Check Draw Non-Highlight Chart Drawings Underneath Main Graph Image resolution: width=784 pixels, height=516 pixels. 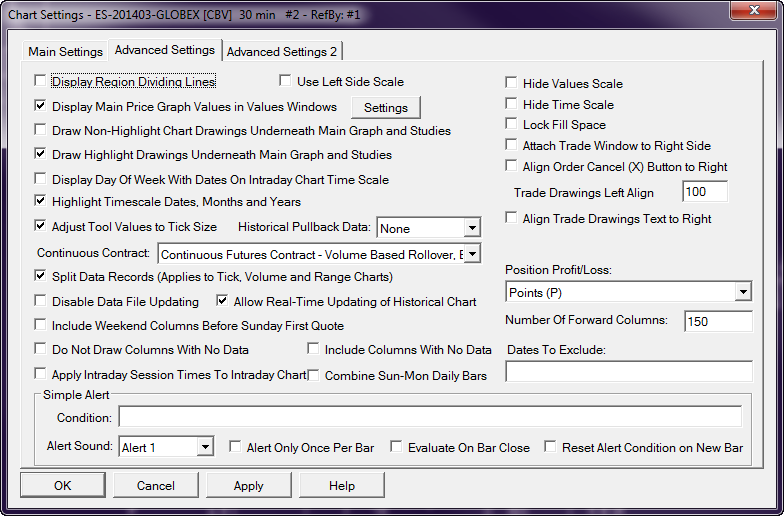[40, 130]
